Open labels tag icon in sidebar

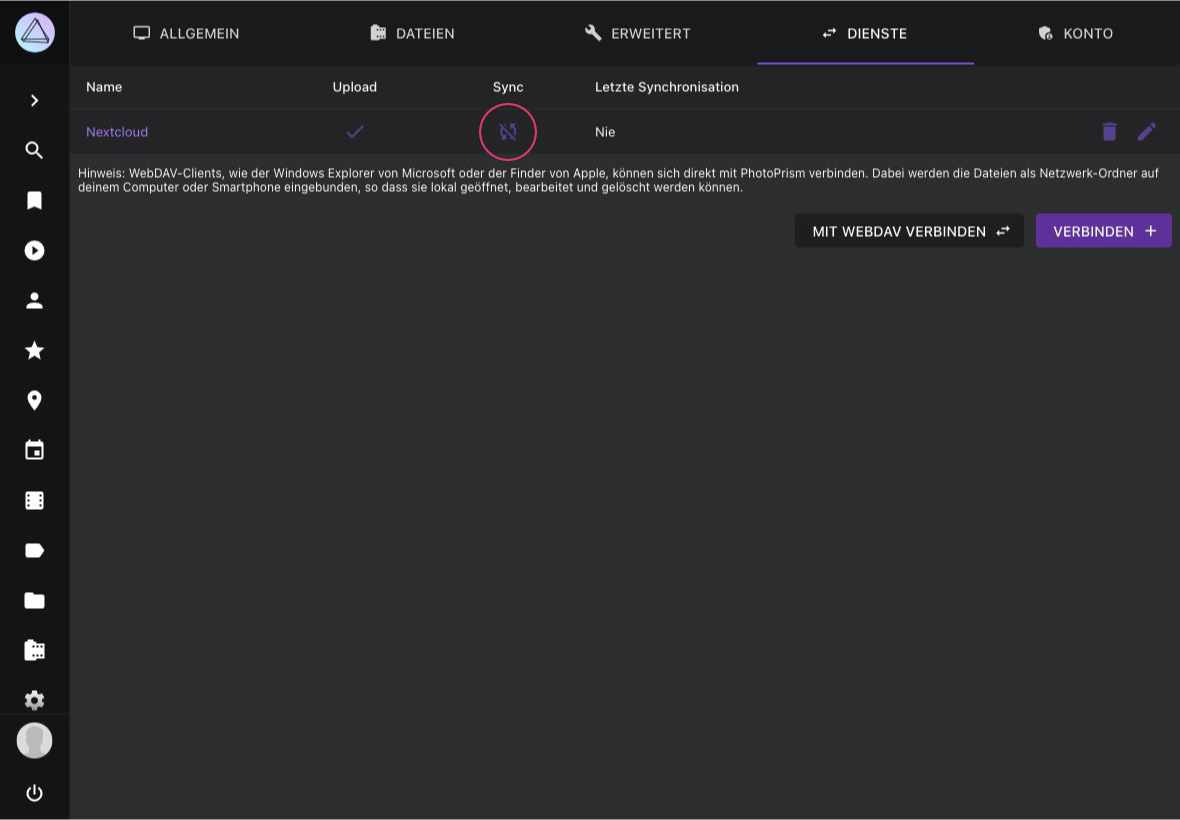(x=35, y=551)
